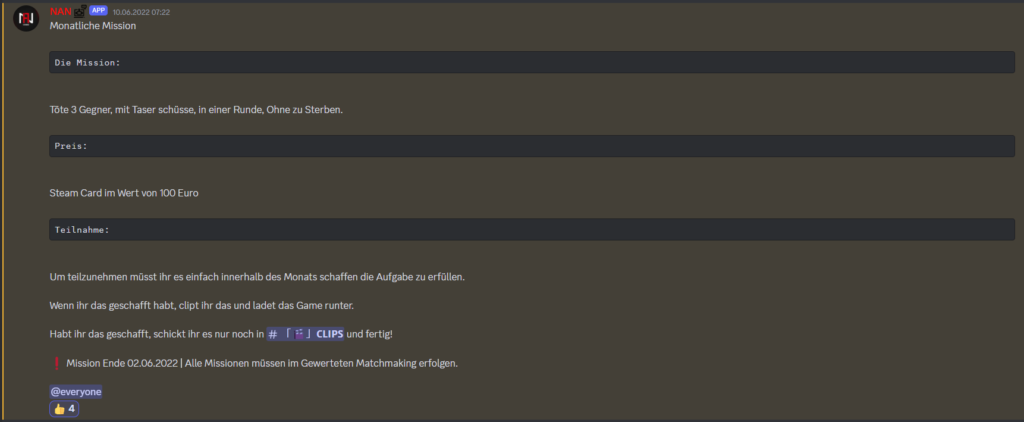Click the red exclamation mark emoji
This screenshot has height=422, width=1024.
pos(55,363)
